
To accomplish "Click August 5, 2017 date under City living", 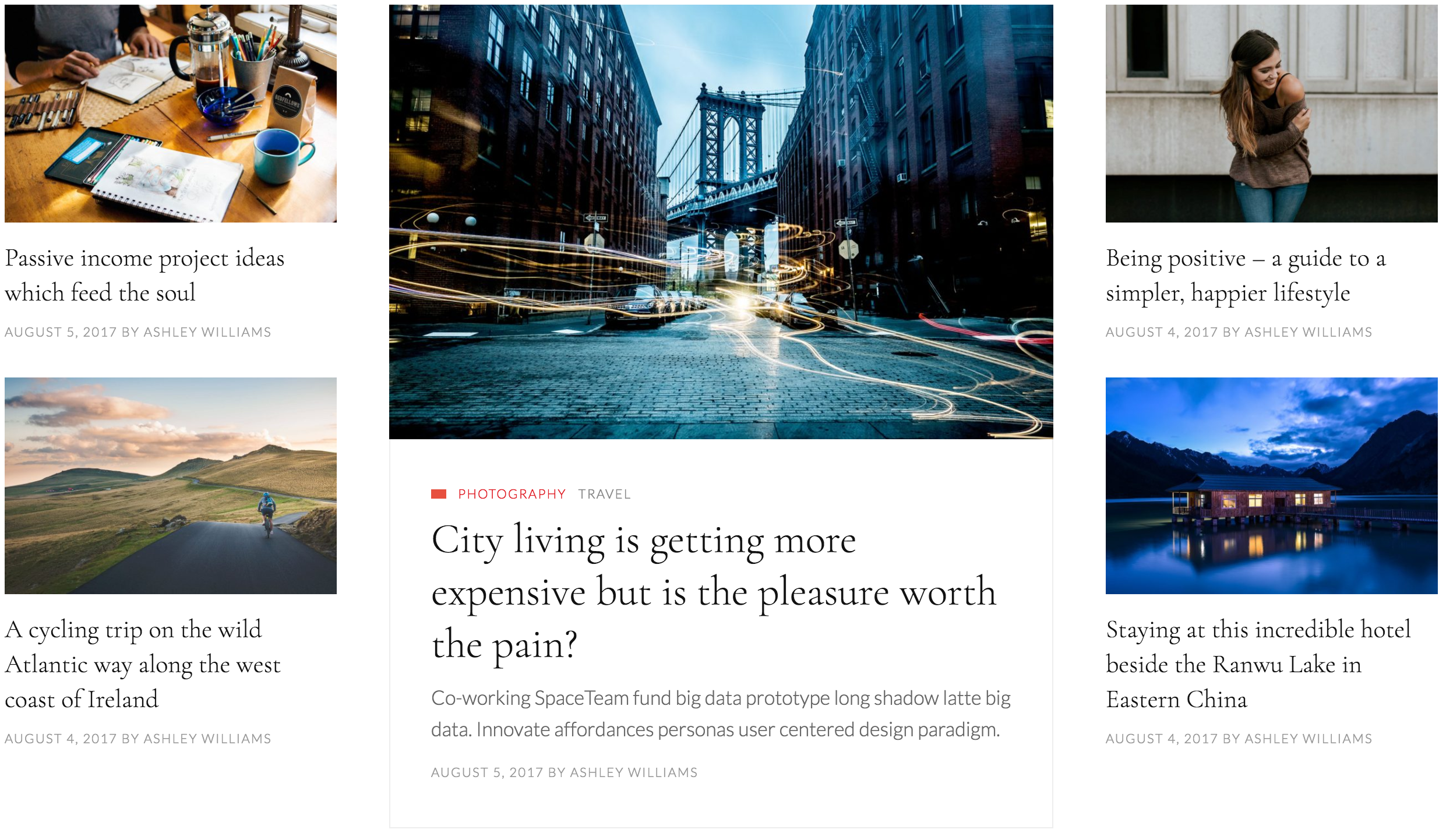I will 487,772.
